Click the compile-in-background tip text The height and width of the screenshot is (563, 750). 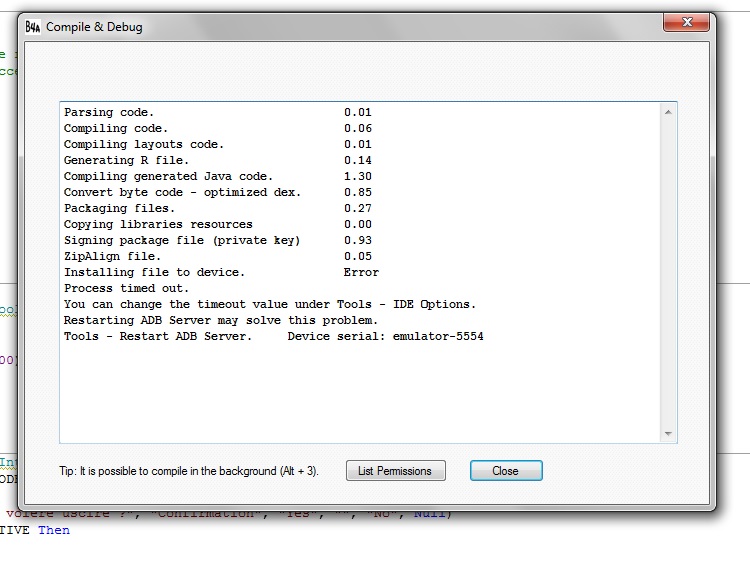pyautogui.click(x=189, y=471)
